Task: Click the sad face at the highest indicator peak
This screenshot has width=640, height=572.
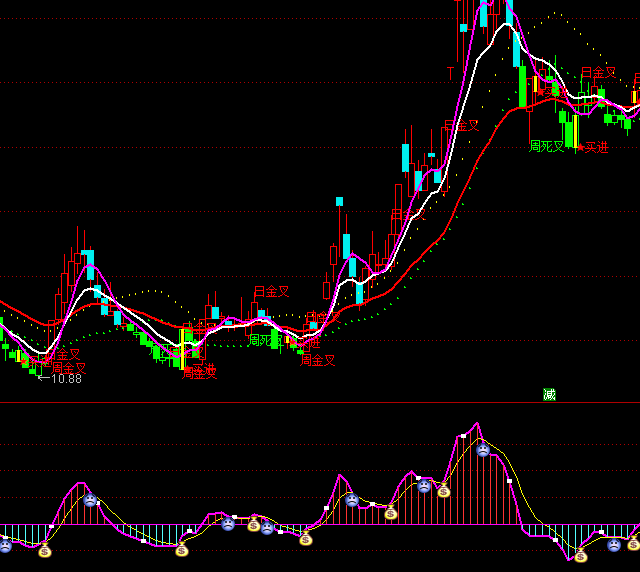Action: pyautogui.click(x=483, y=451)
